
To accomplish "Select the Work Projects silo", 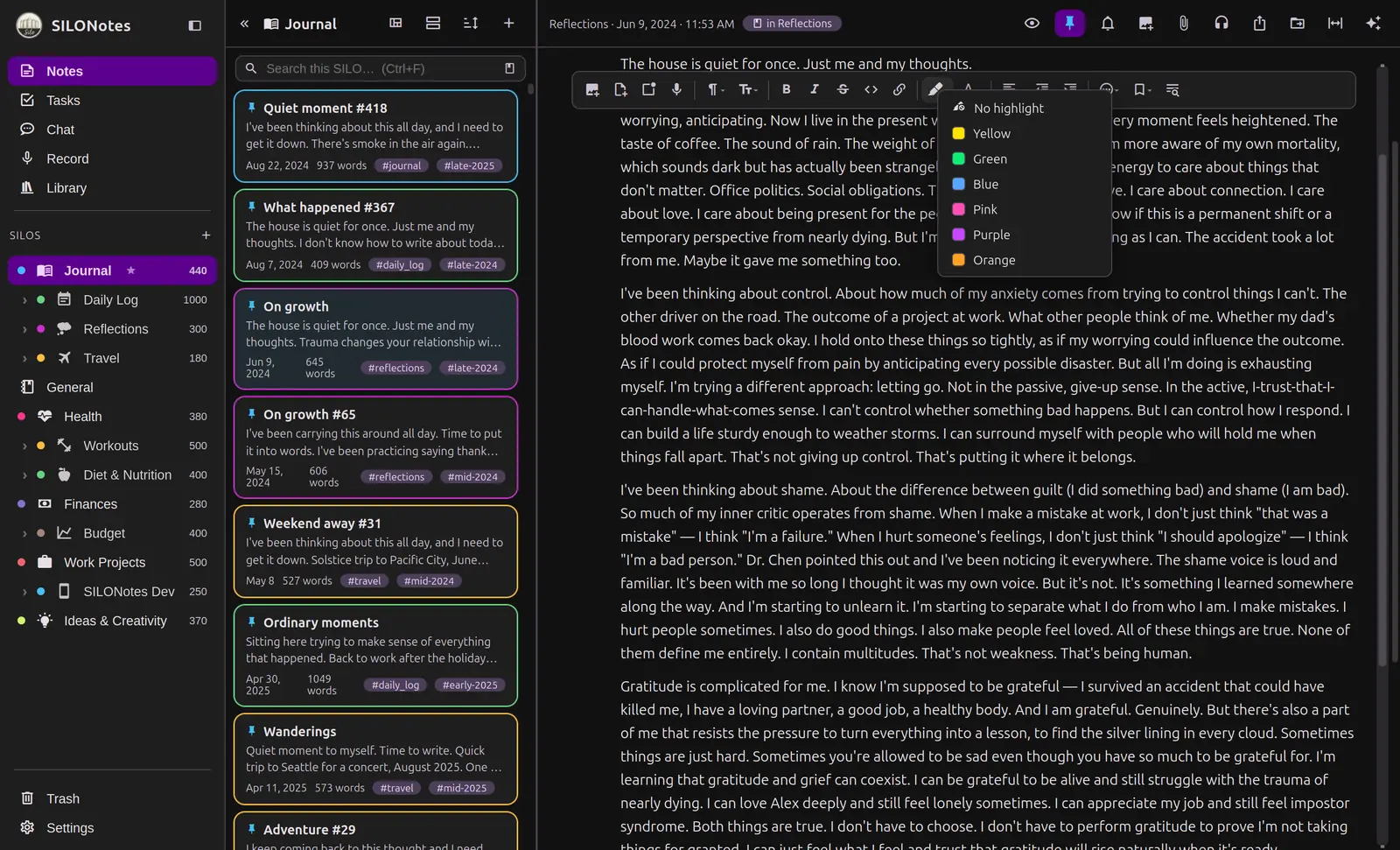I will [x=112, y=563].
